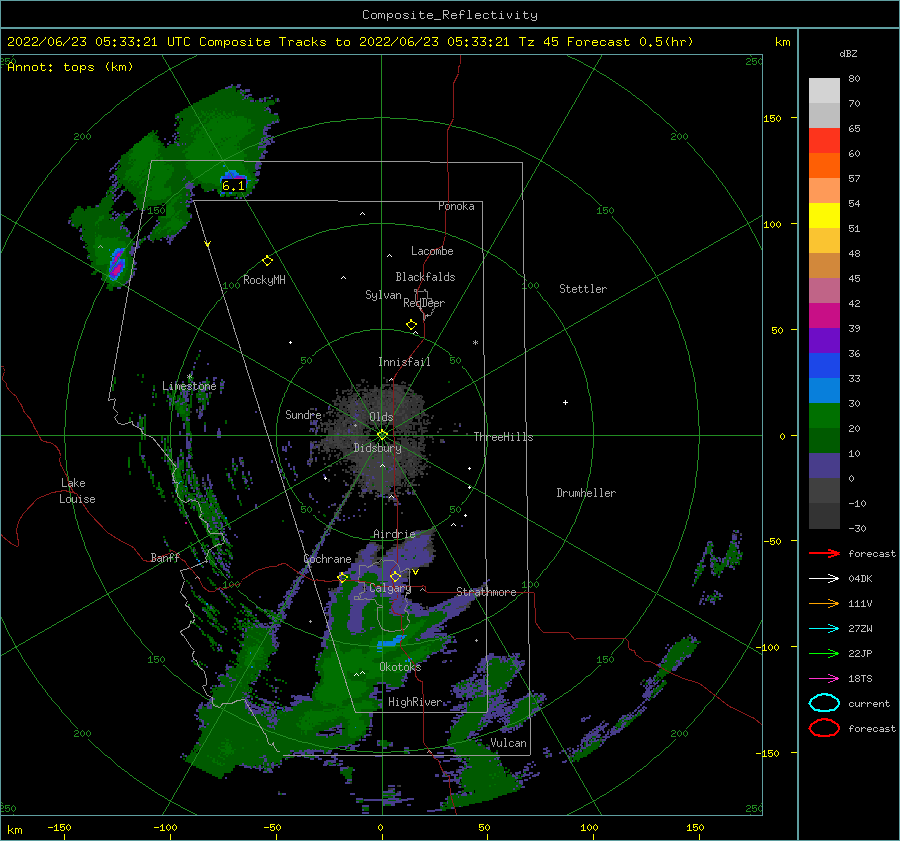Click the 'current' legend label
Image resolution: width=900 pixels, height=841 pixels.
(x=869, y=703)
